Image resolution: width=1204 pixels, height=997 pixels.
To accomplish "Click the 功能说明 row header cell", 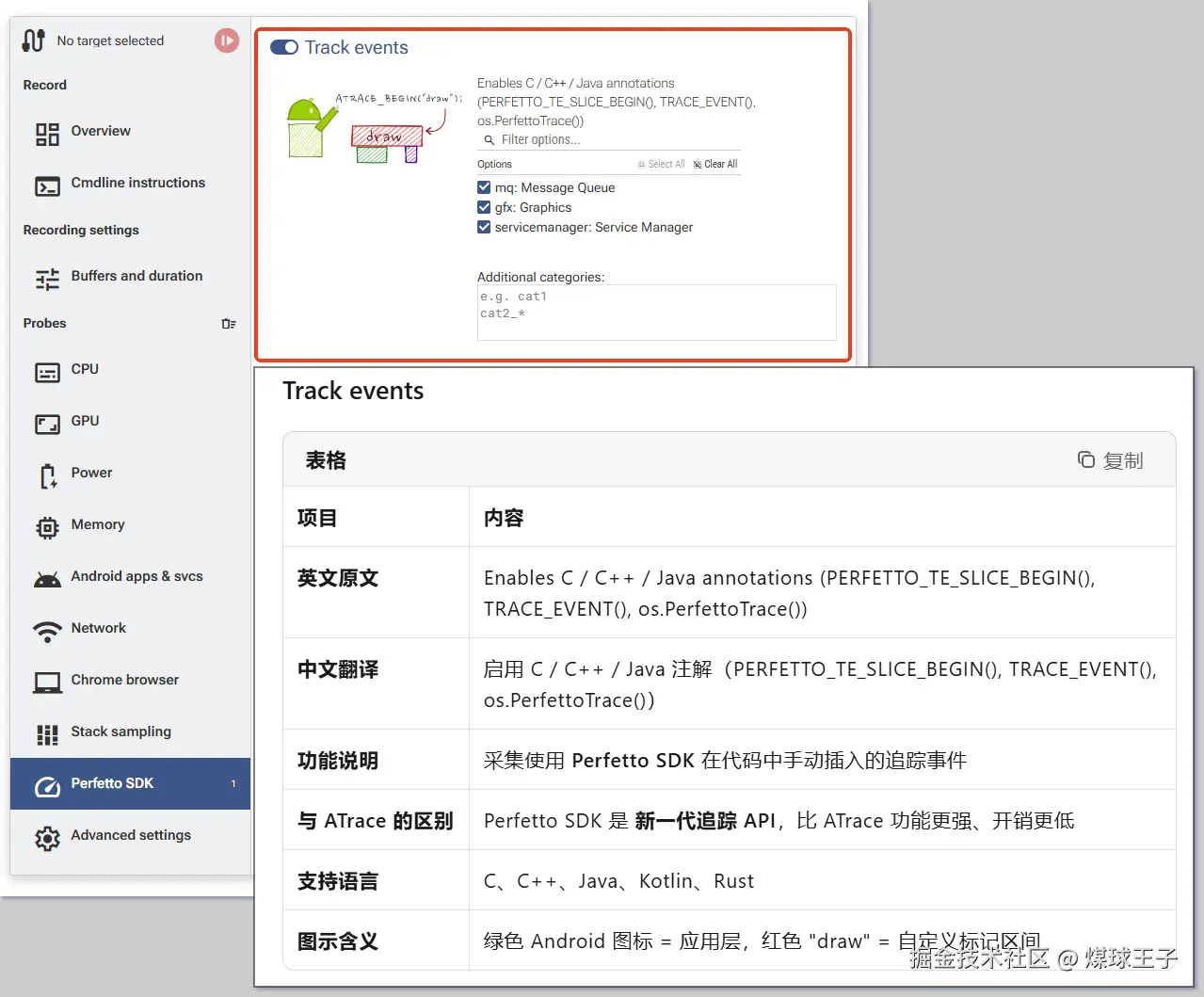I will click(x=376, y=760).
